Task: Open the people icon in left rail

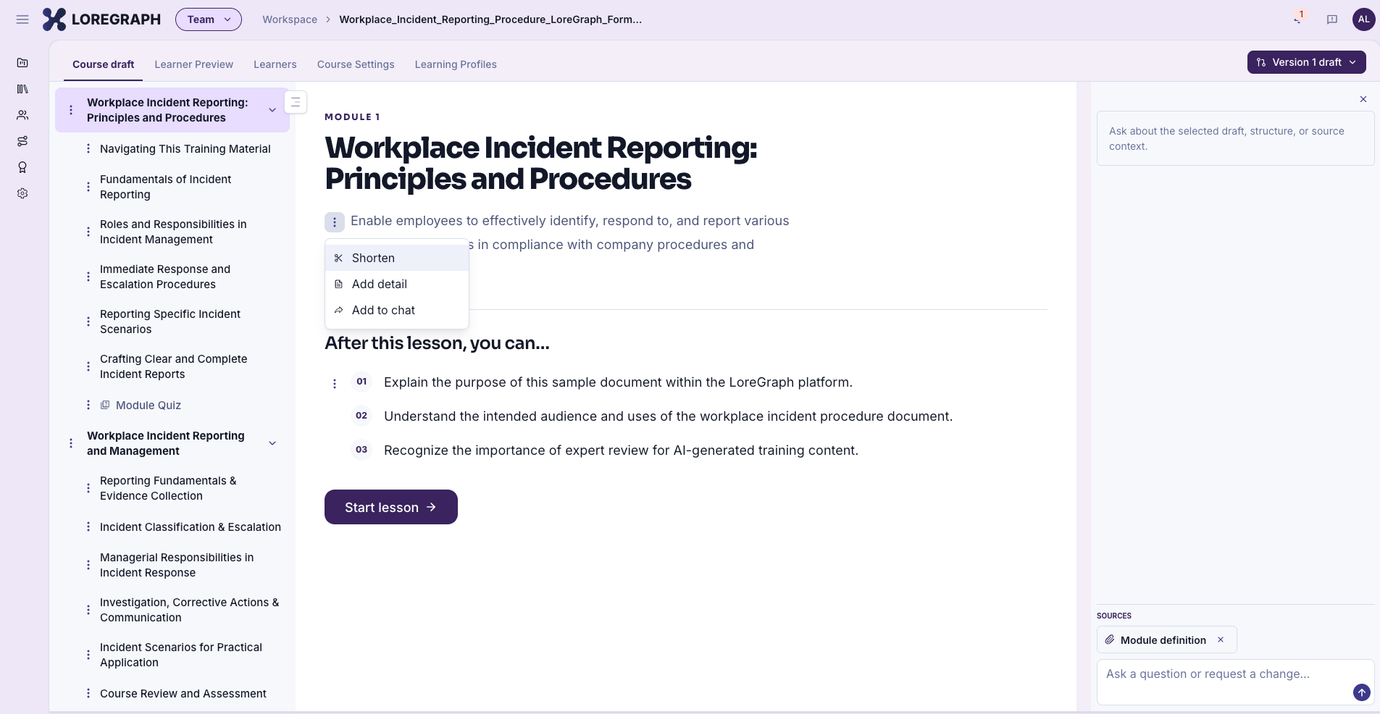Action: coord(22,115)
